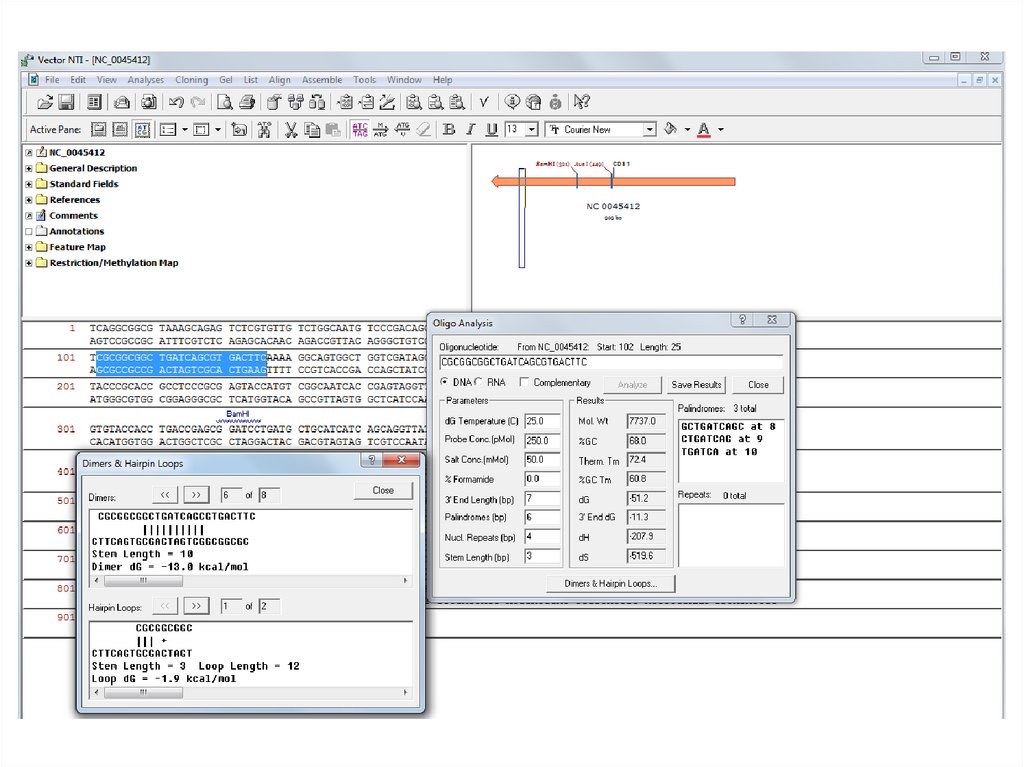Click the Save Results button
This screenshot has width=1024, height=767.
696,385
